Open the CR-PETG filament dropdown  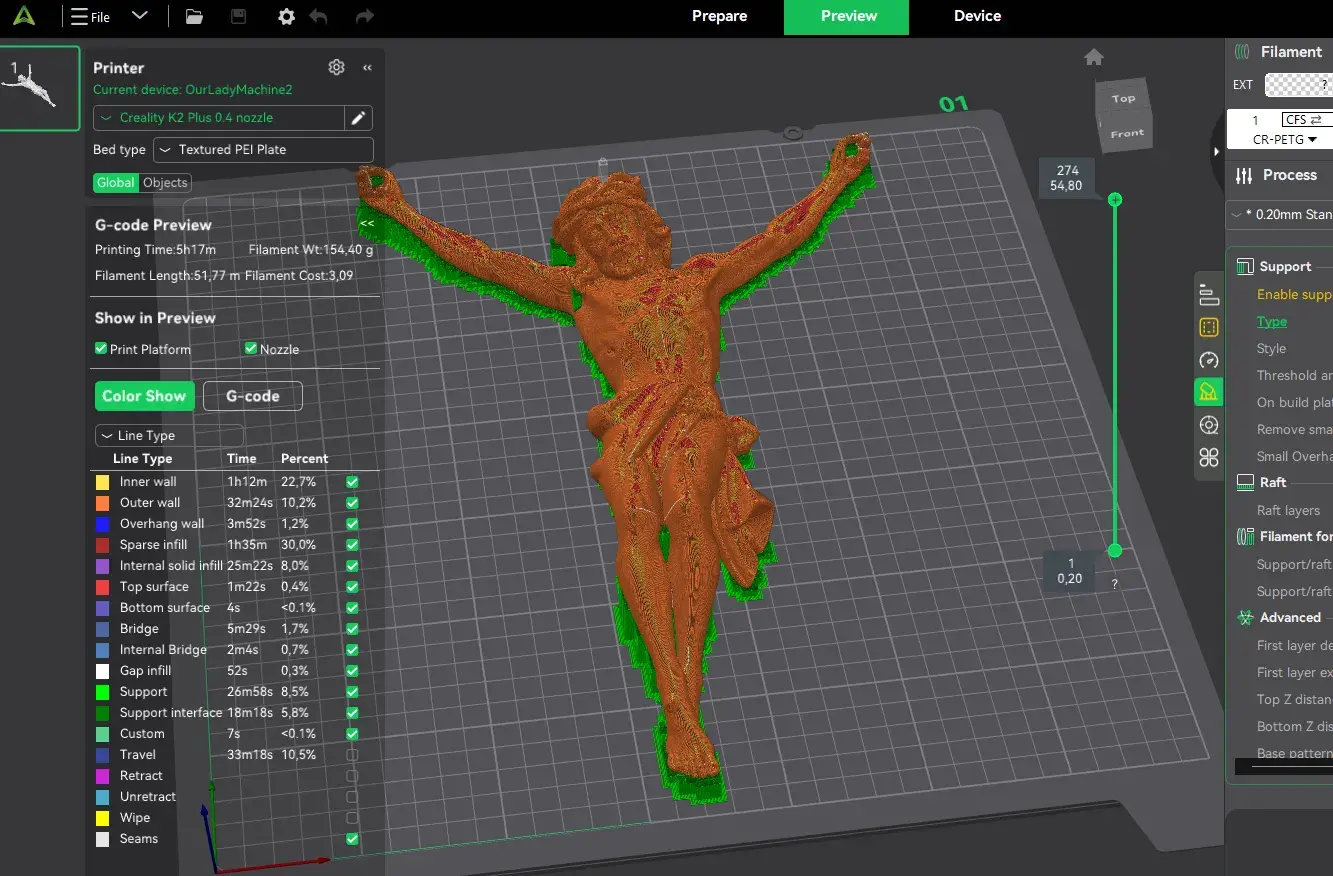(1285, 140)
